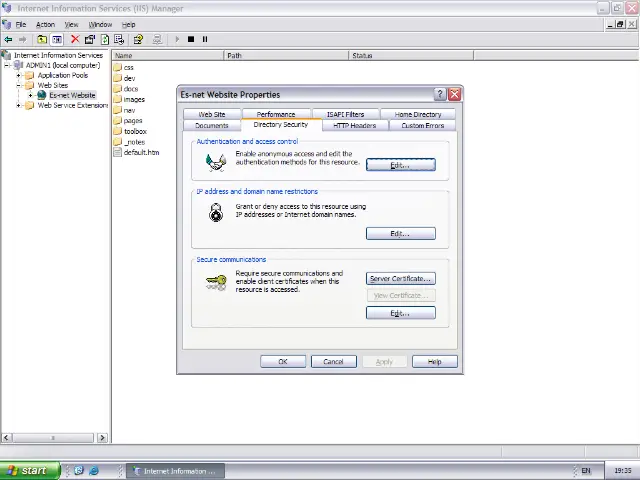The width and height of the screenshot is (640, 480).
Task: Click the 19:35 clock in the taskbar
Action: click(x=622, y=471)
